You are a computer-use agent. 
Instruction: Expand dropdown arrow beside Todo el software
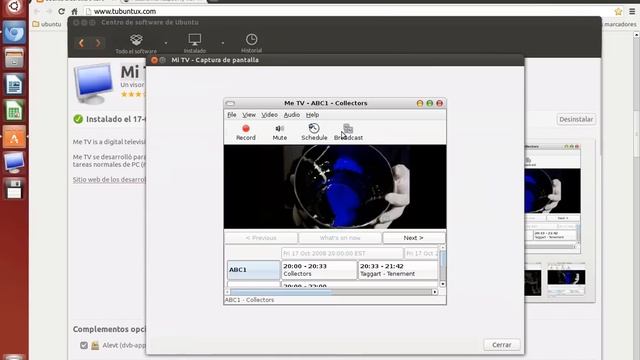click(x=166, y=43)
